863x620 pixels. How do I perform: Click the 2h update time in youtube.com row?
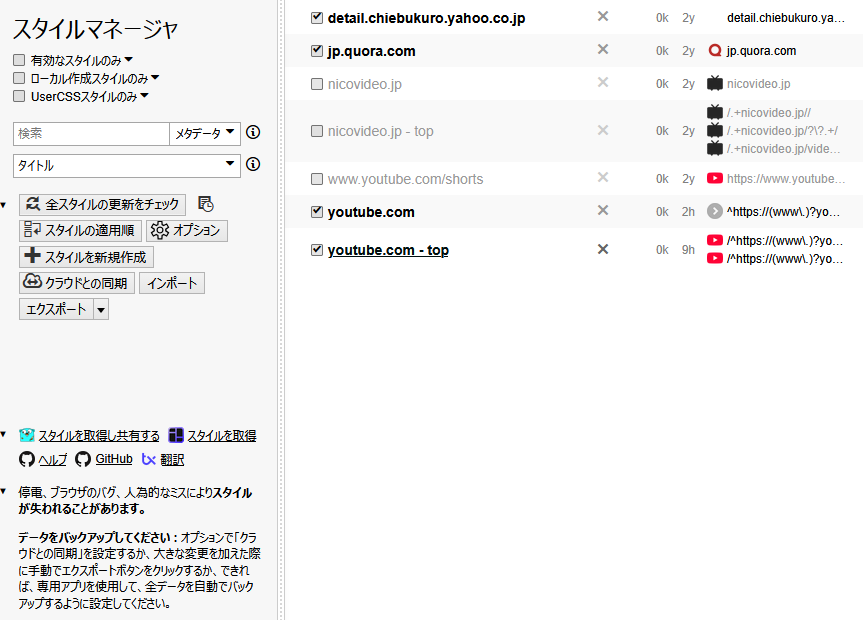click(688, 212)
